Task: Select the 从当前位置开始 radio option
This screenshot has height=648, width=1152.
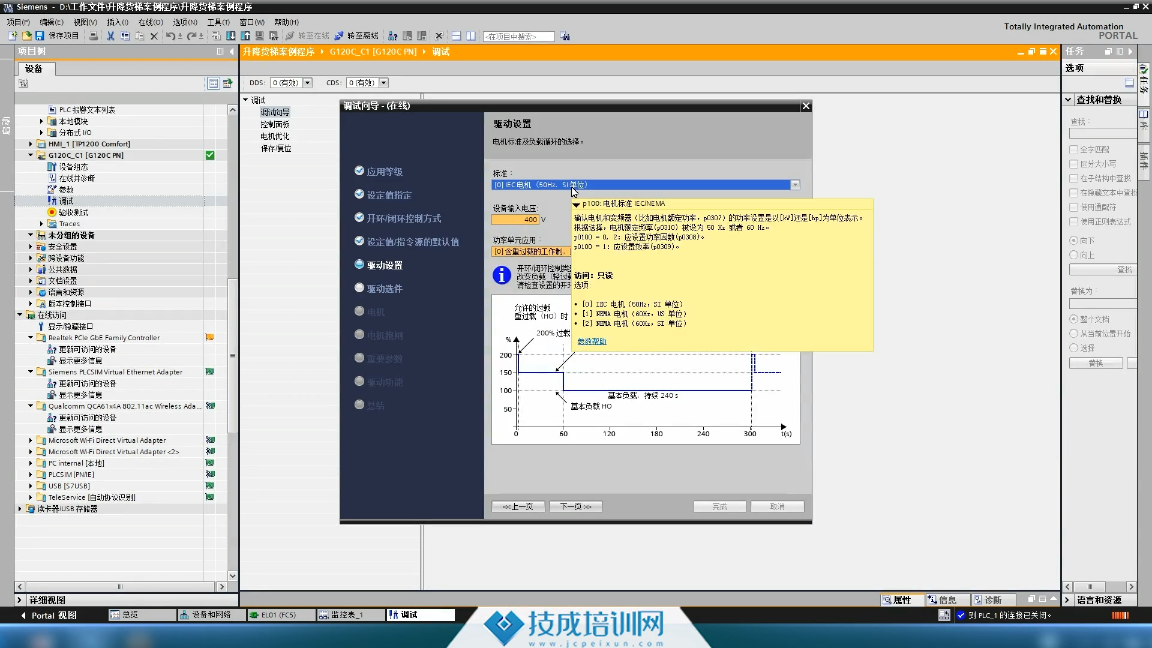Action: click(1073, 334)
